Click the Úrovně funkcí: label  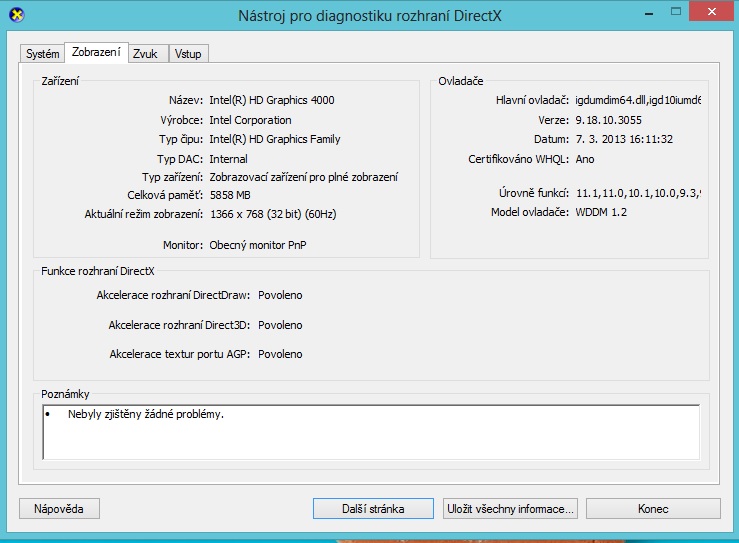coord(534,193)
